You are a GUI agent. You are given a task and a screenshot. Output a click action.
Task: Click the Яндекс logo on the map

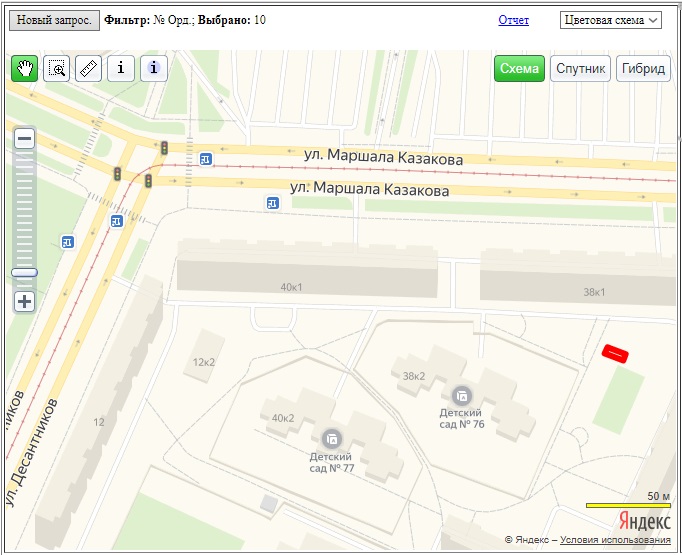pyautogui.click(x=645, y=521)
